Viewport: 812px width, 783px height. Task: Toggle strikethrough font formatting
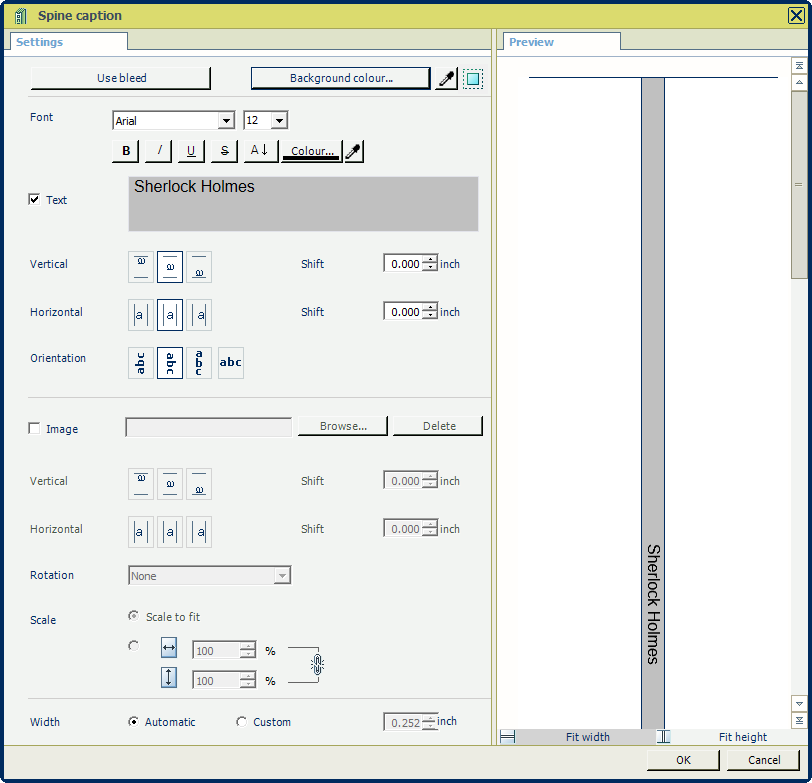coord(224,151)
